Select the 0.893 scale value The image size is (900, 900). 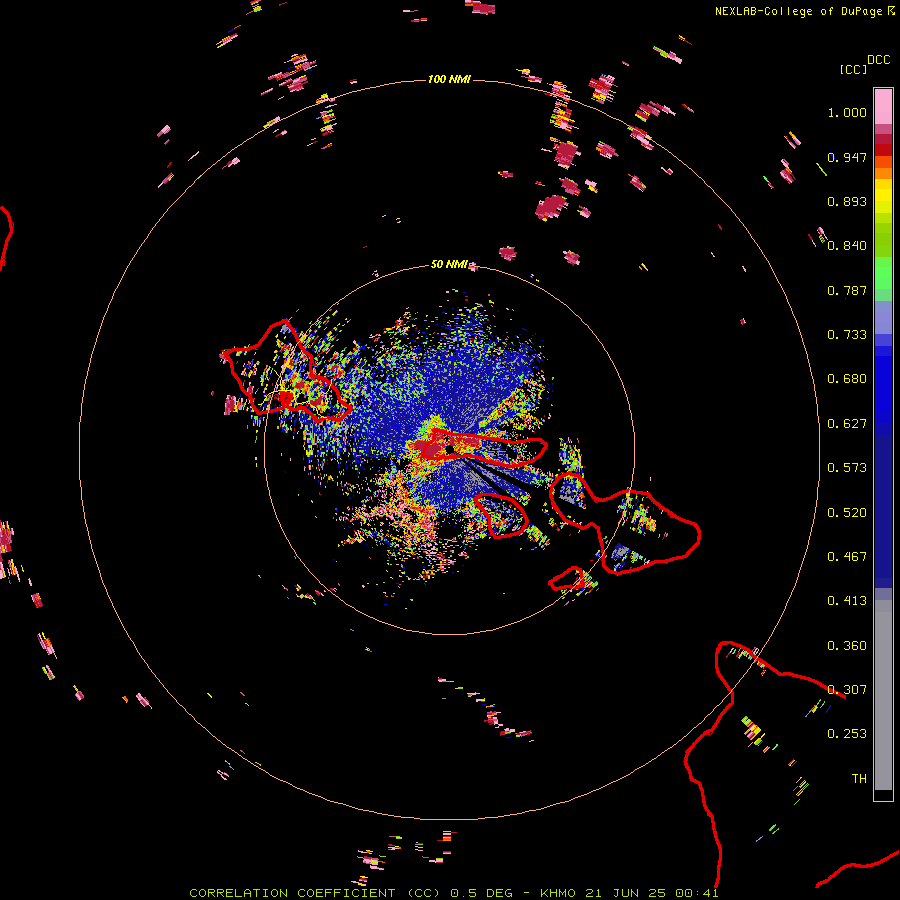847,201
